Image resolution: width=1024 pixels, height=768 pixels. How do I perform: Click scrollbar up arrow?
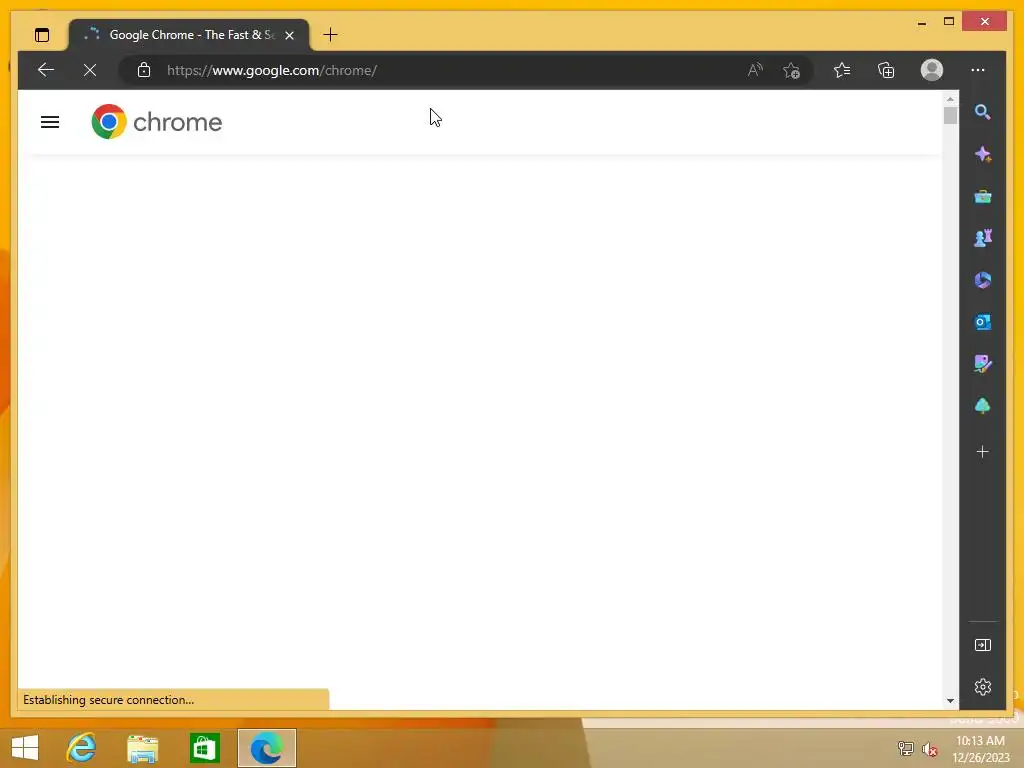[x=950, y=99]
